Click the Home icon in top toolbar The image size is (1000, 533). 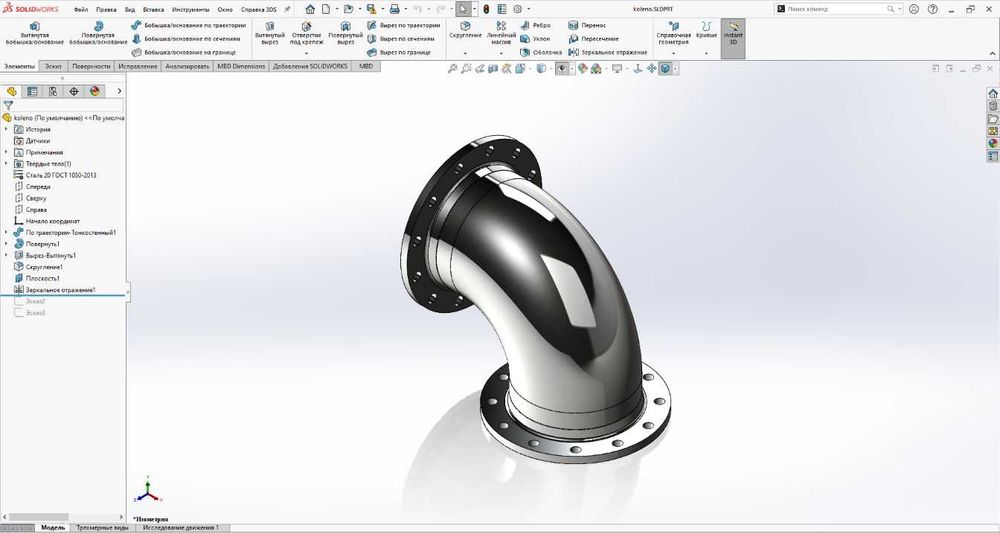310,9
